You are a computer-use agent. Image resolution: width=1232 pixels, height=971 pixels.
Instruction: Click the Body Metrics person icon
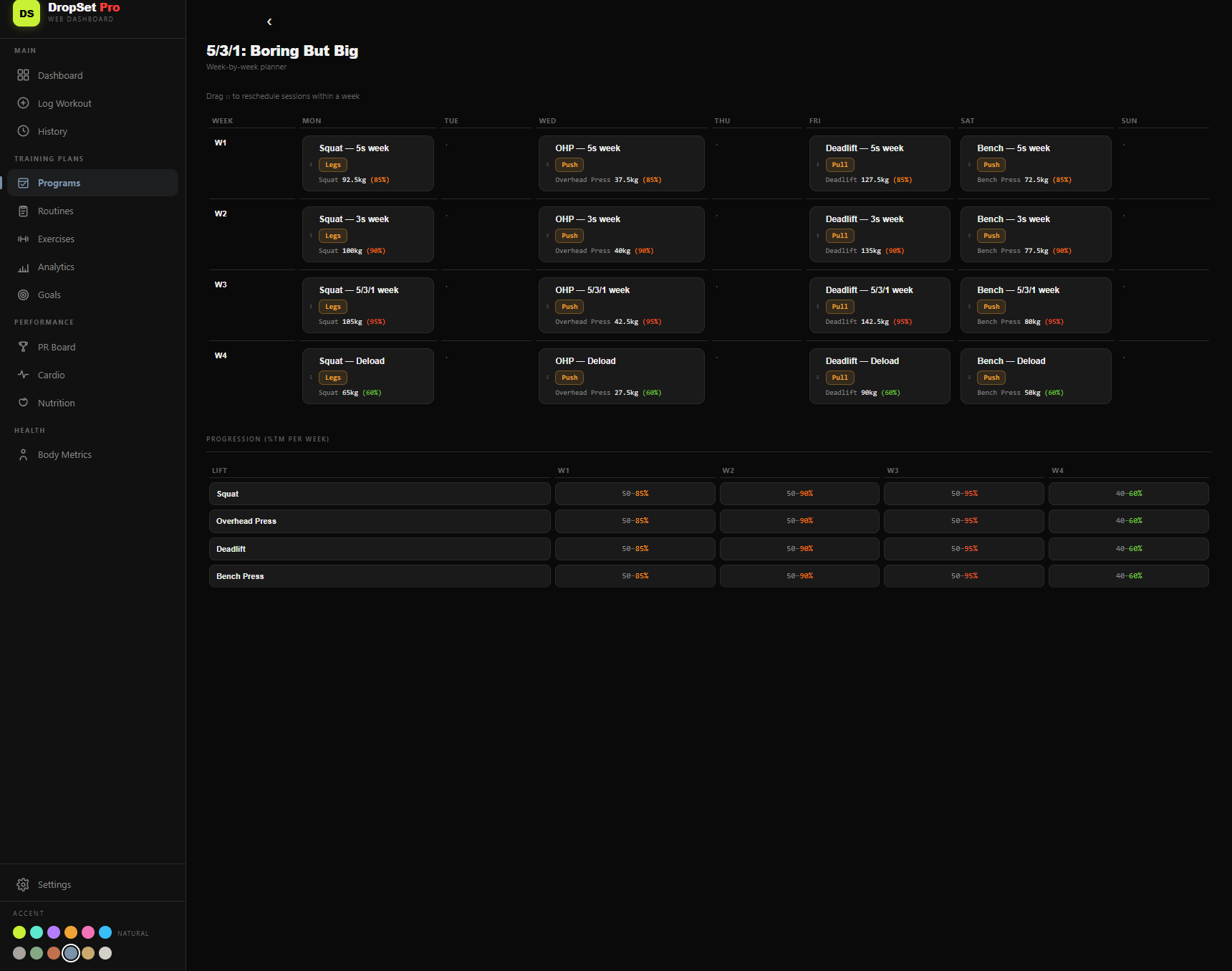click(23, 454)
